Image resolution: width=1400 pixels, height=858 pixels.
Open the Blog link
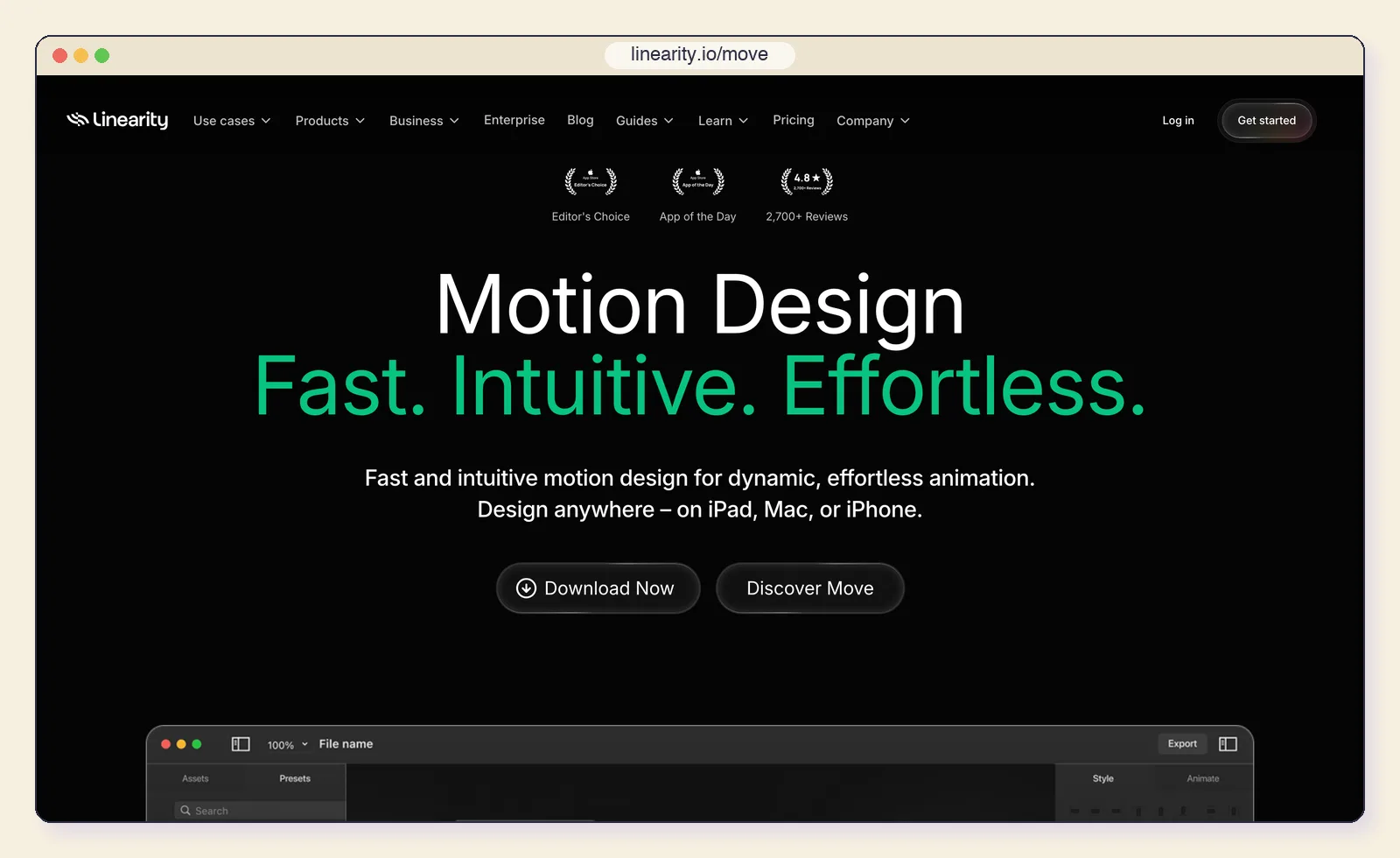click(x=580, y=120)
